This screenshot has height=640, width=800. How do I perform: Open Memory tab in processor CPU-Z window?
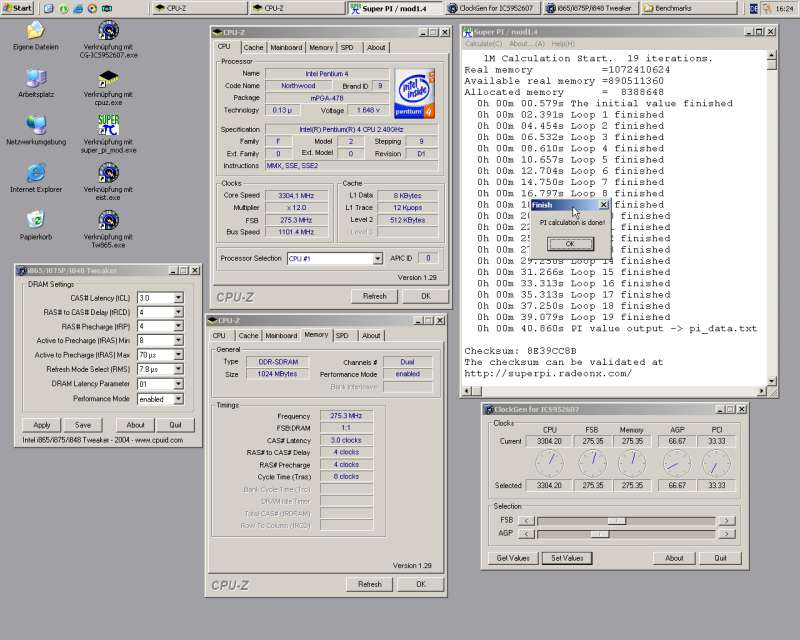[x=321, y=47]
